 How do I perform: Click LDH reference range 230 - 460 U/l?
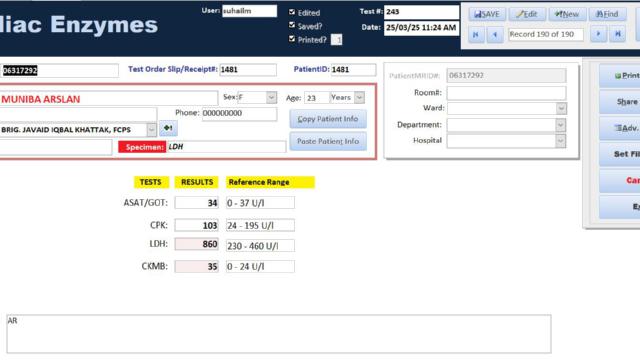(x=260, y=246)
